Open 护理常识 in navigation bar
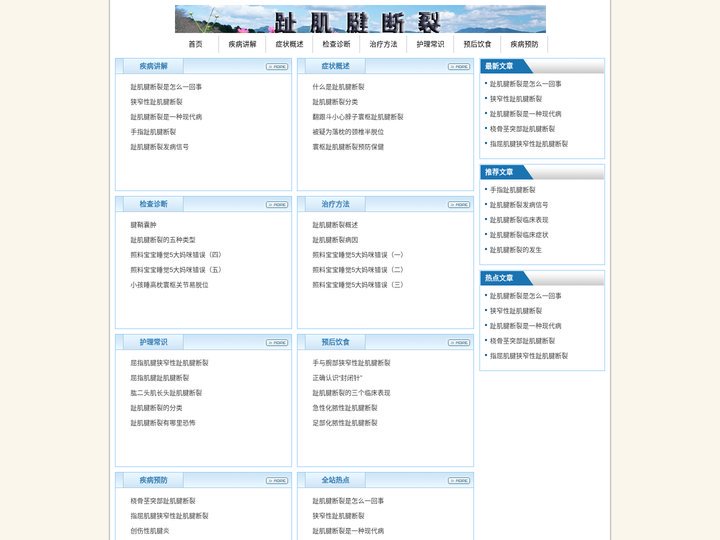This screenshot has width=720, height=540. click(430, 44)
